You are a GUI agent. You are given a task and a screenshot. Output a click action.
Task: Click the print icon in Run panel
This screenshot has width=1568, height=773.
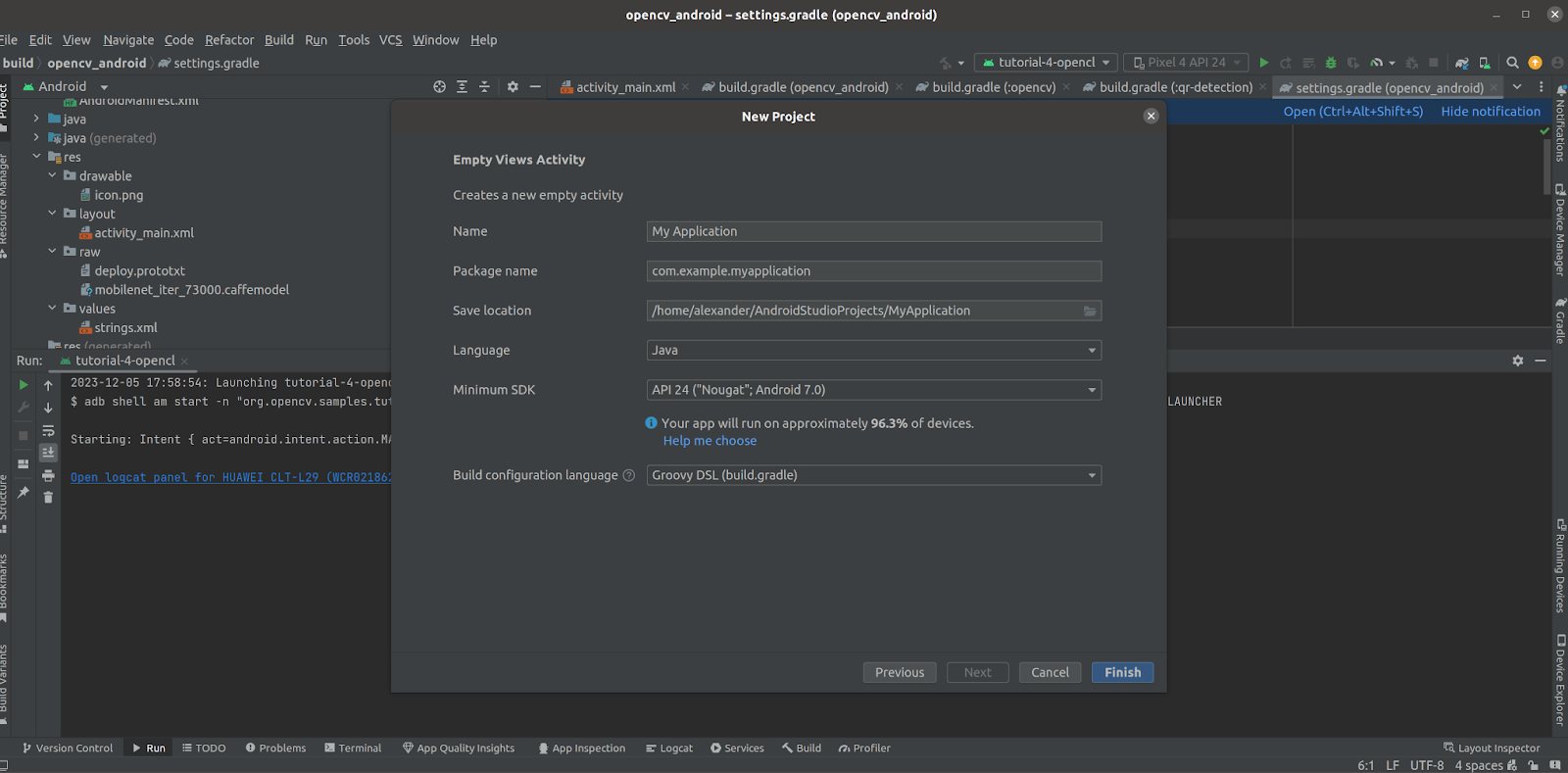coord(48,475)
